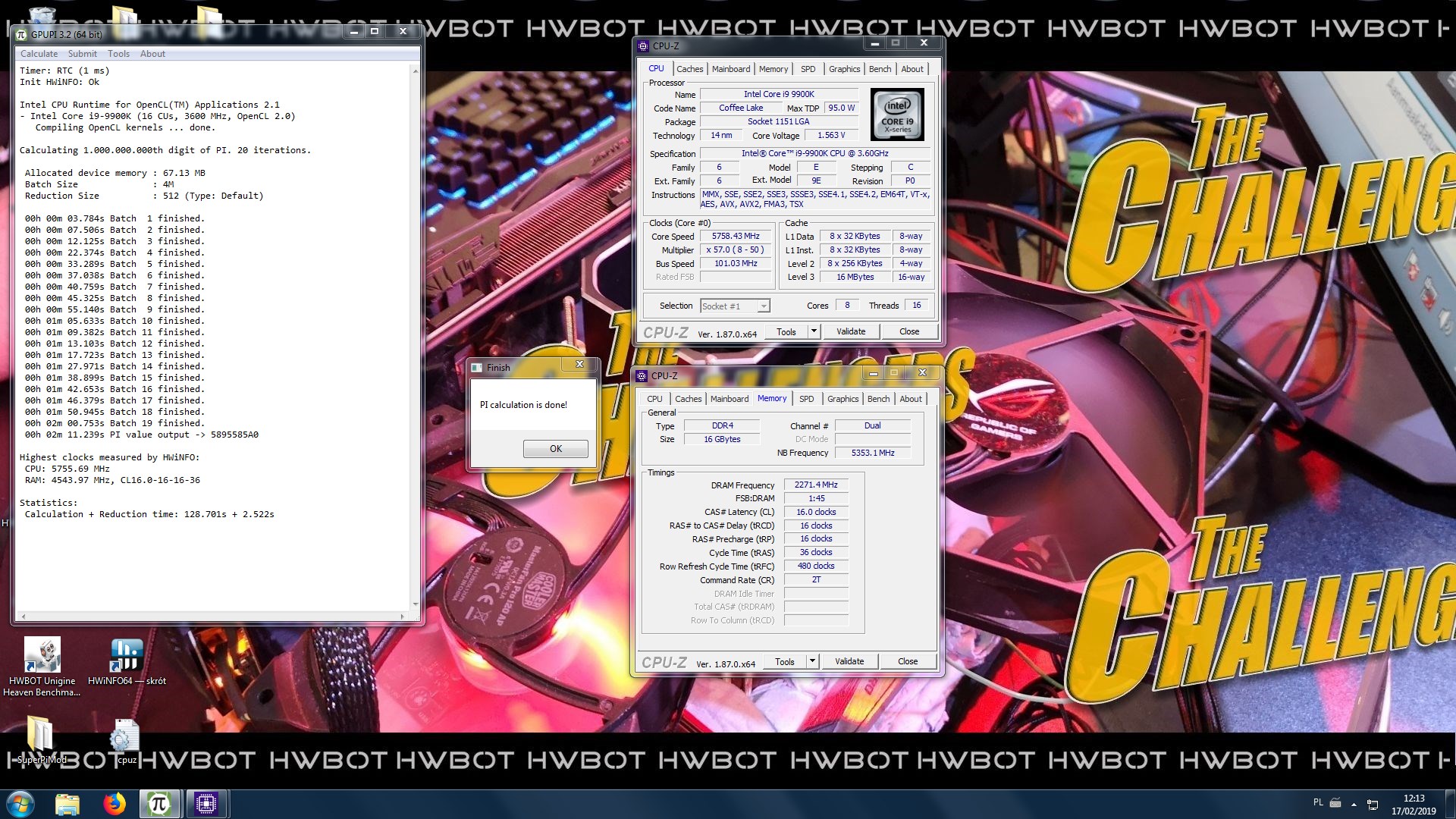Click the CPU name field Intel Core i9 9900K
This screenshot has width=1456, height=819.
[x=779, y=95]
